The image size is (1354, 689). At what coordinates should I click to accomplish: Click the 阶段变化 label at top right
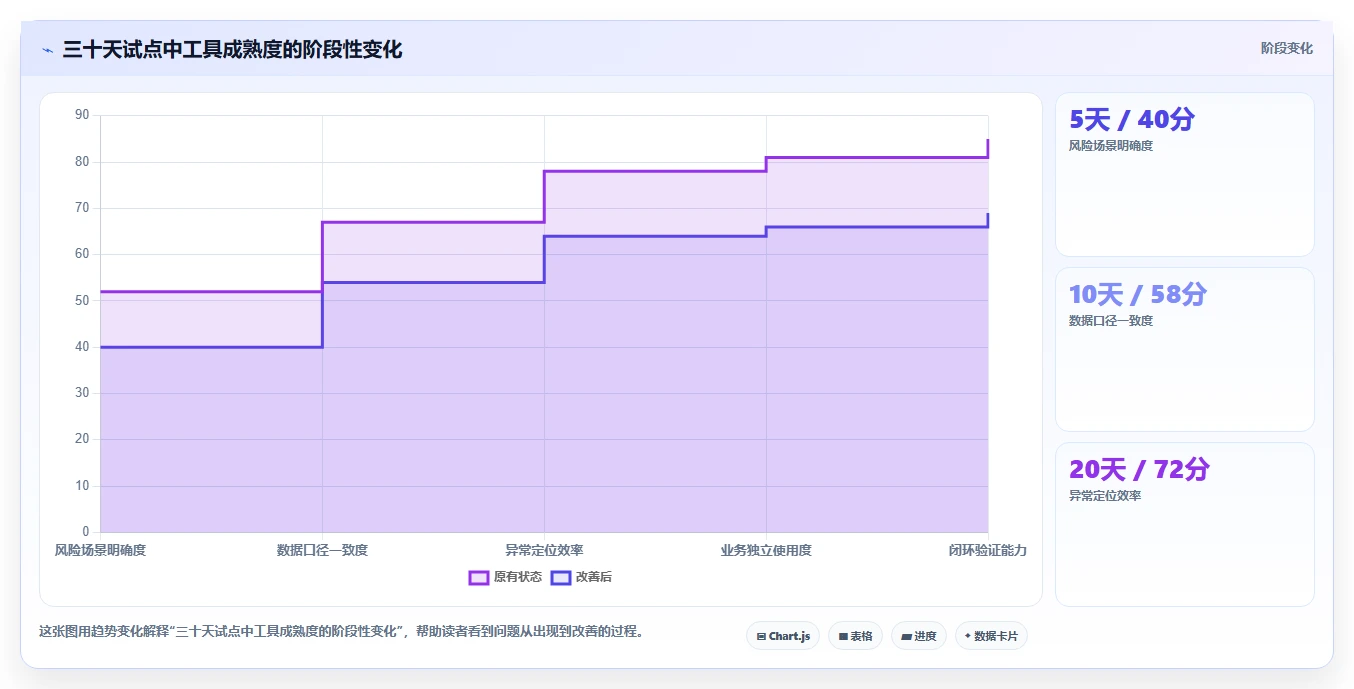click(1286, 48)
